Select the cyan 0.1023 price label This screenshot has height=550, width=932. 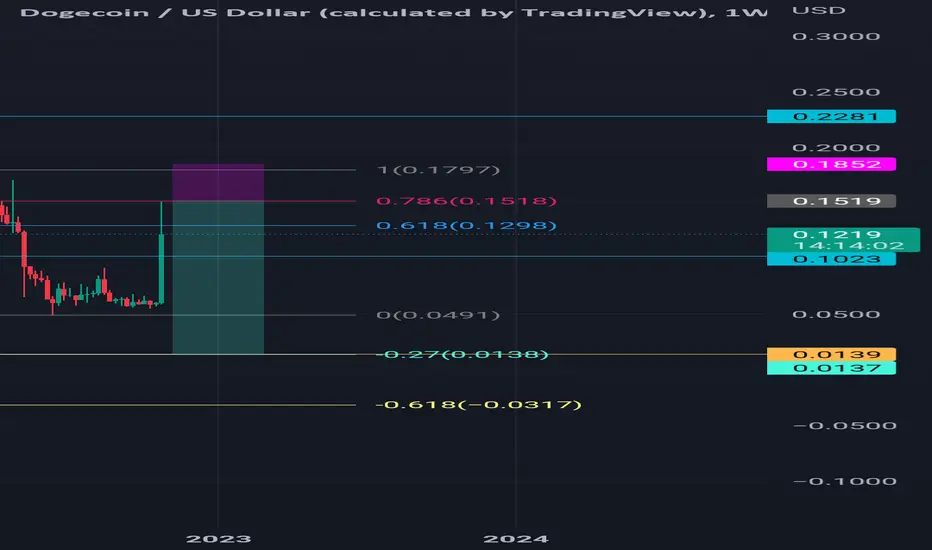[831, 259]
